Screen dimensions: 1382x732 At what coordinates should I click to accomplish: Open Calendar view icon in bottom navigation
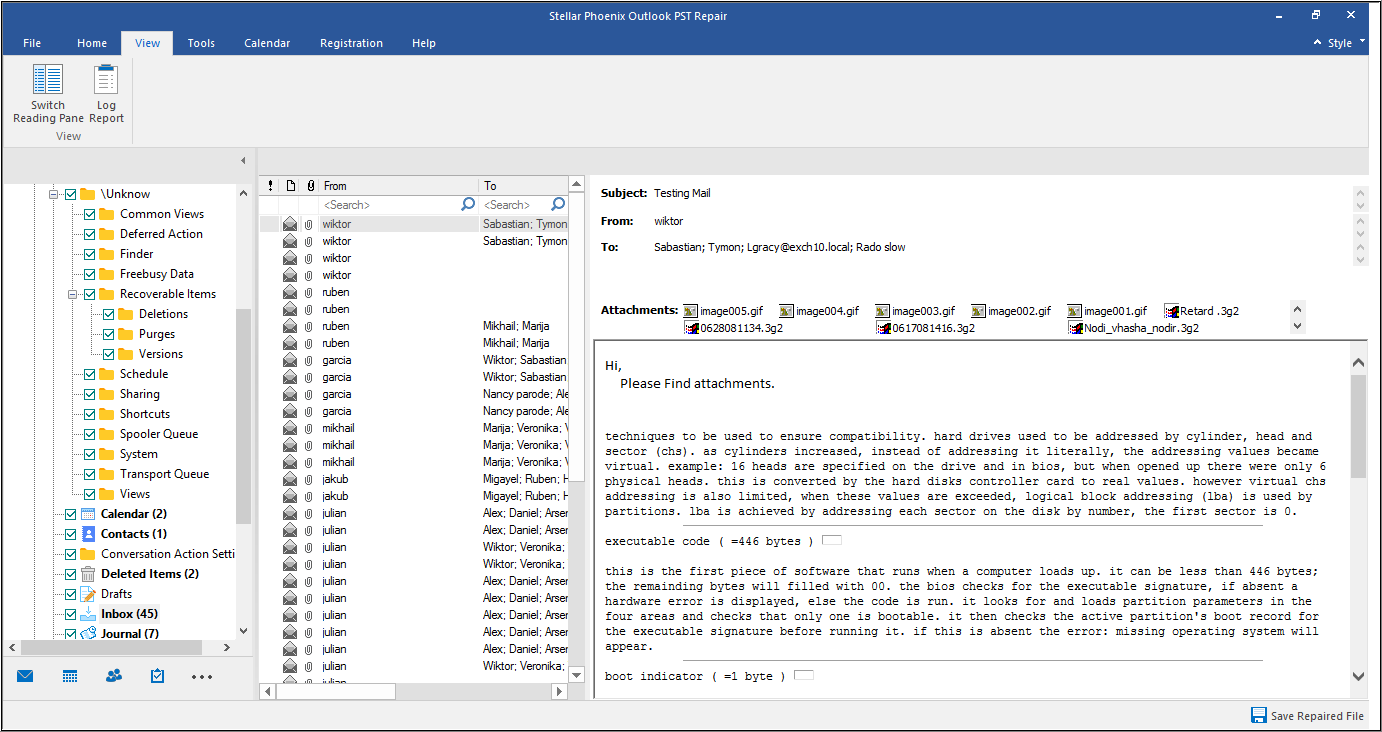pos(70,676)
